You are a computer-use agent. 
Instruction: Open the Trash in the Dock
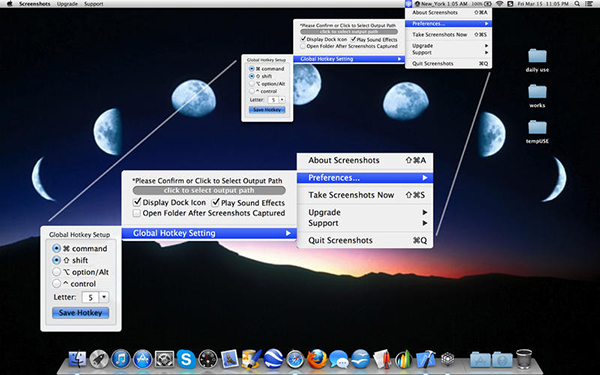pyautogui.click(x=524, y=359)
